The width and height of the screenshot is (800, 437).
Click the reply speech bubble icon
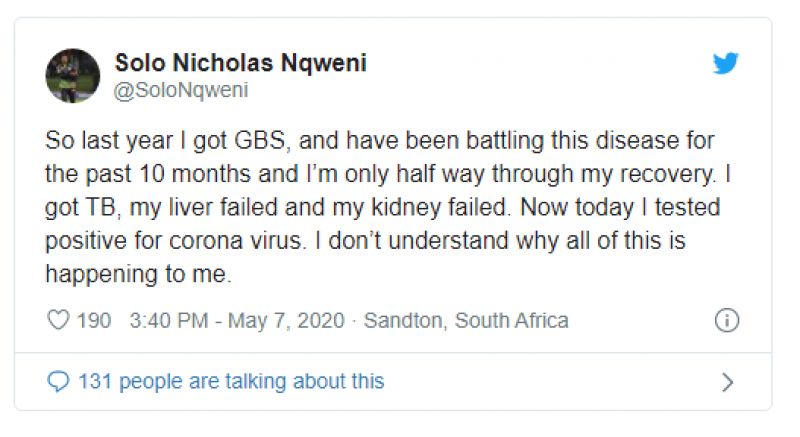pos(59,381)
